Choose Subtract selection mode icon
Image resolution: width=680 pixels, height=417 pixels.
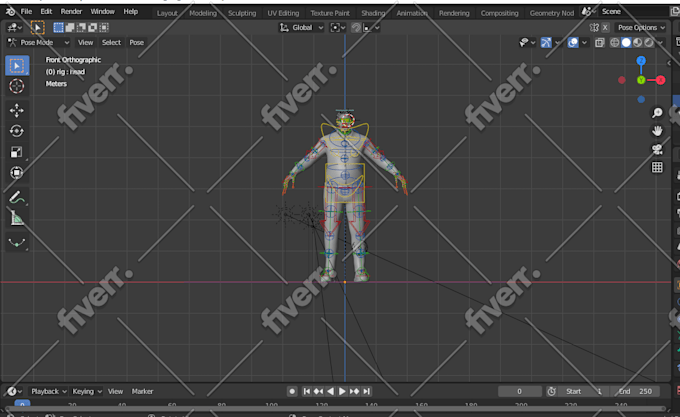click(81, 28)
